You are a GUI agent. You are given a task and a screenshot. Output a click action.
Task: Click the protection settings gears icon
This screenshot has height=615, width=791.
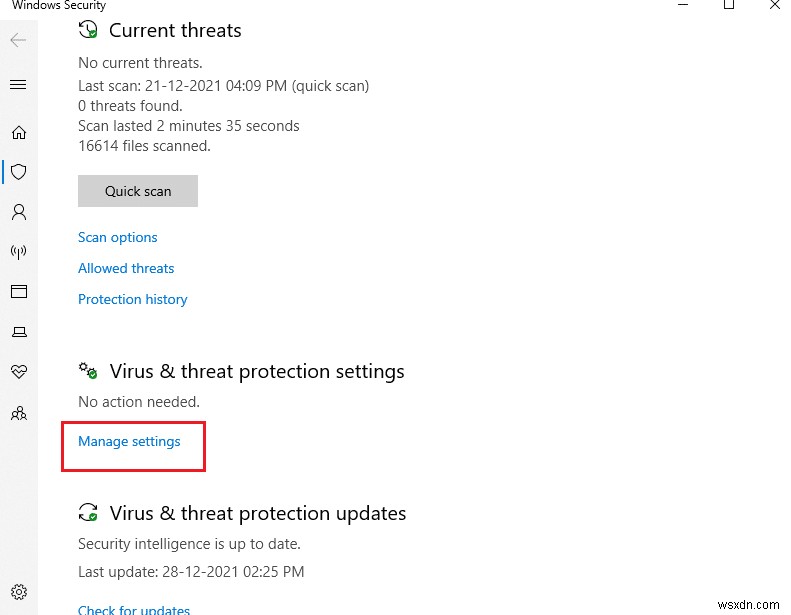coord(89,371)
